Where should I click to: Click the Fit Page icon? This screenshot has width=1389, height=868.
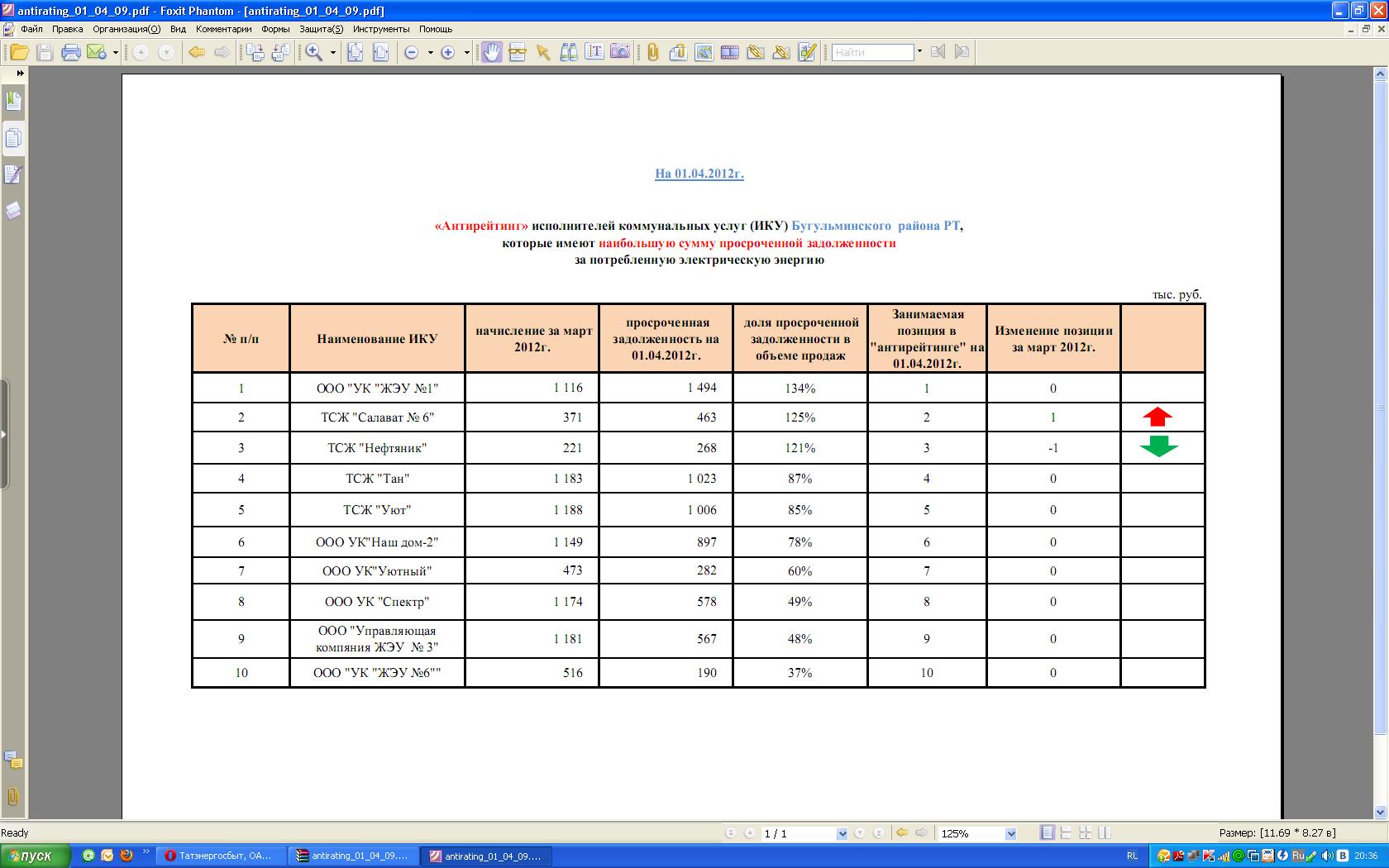point(355,53)
